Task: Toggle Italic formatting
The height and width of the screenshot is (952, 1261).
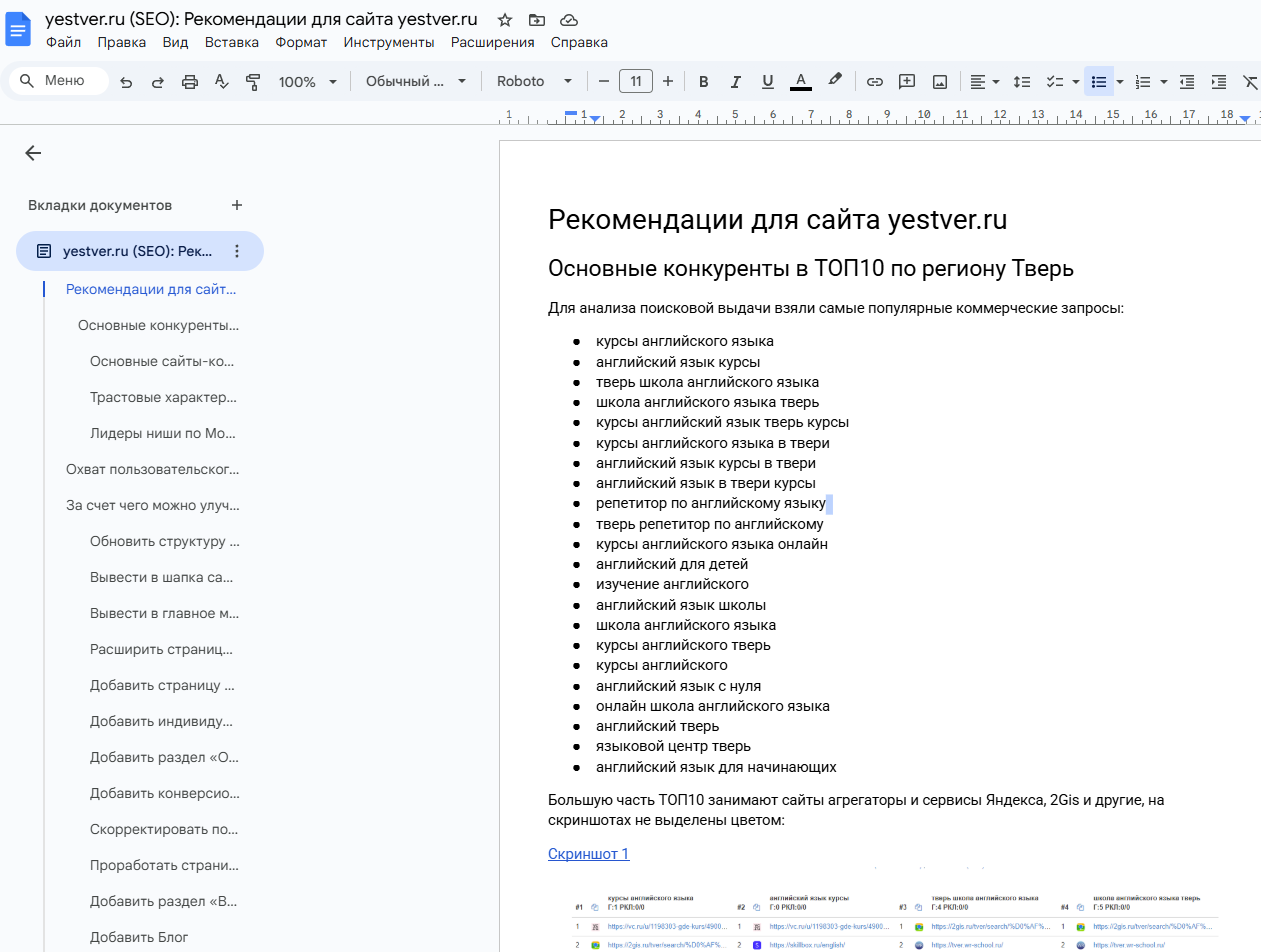Action: [736, 82]
